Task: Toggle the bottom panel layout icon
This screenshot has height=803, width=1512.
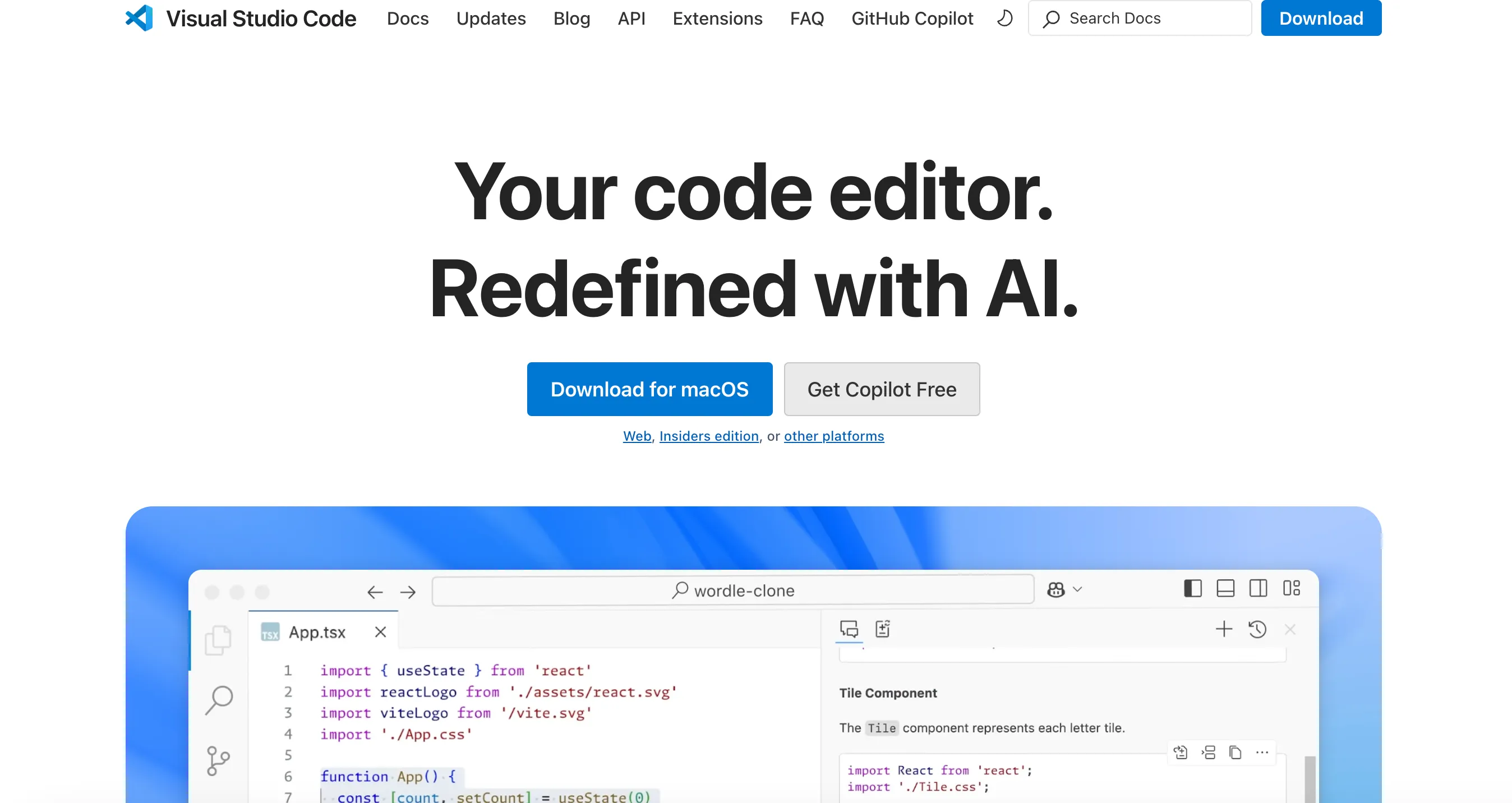Action: [x=1225, y=588]
